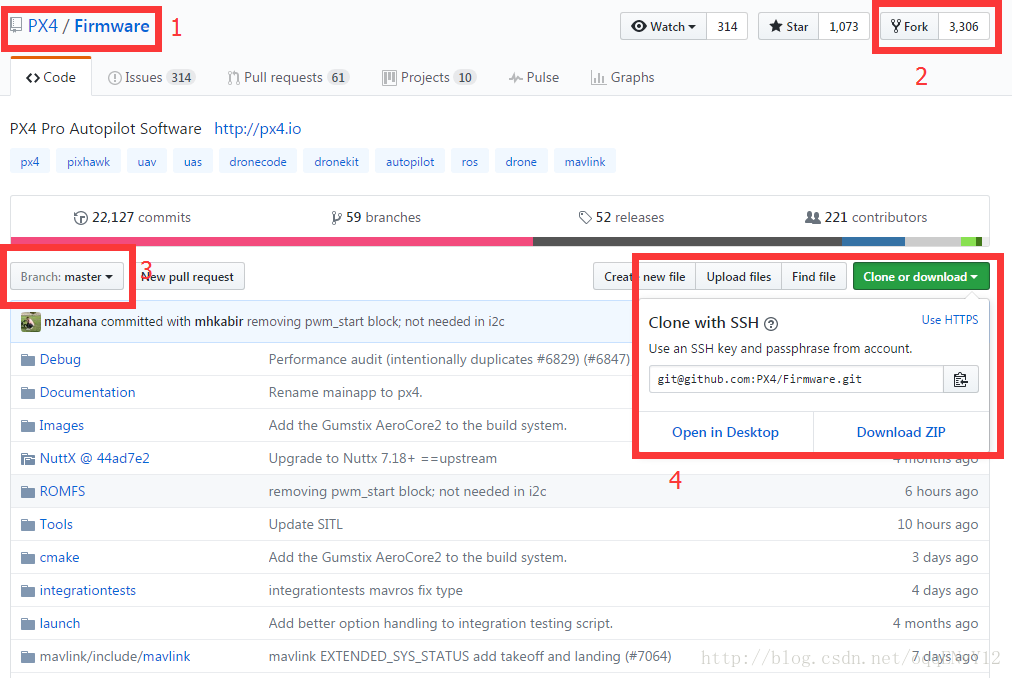Click Open in Desktop
1012x678 pixels.
click(x=725, y=432)
